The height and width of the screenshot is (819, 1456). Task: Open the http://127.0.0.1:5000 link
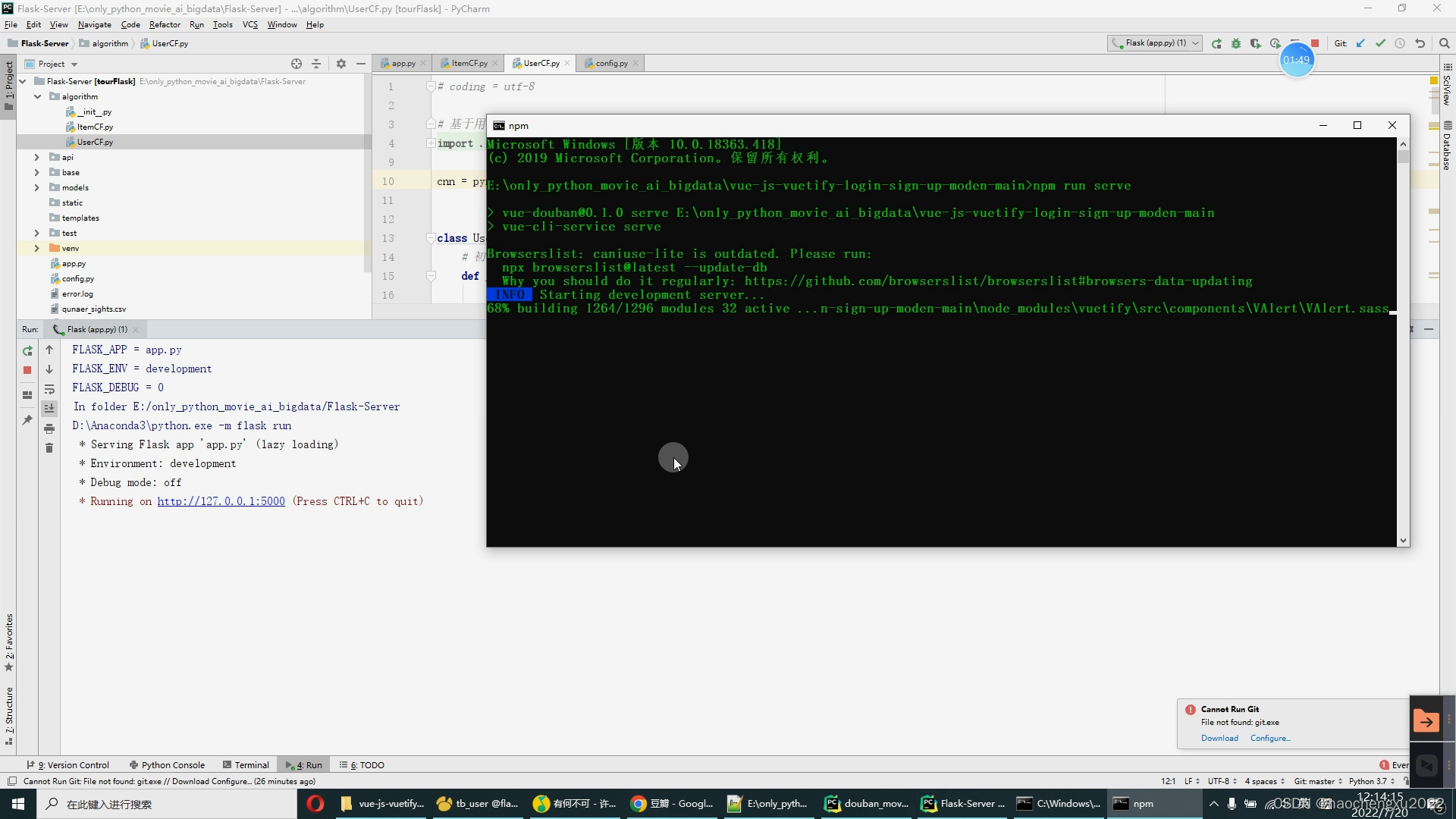point(221,501)
